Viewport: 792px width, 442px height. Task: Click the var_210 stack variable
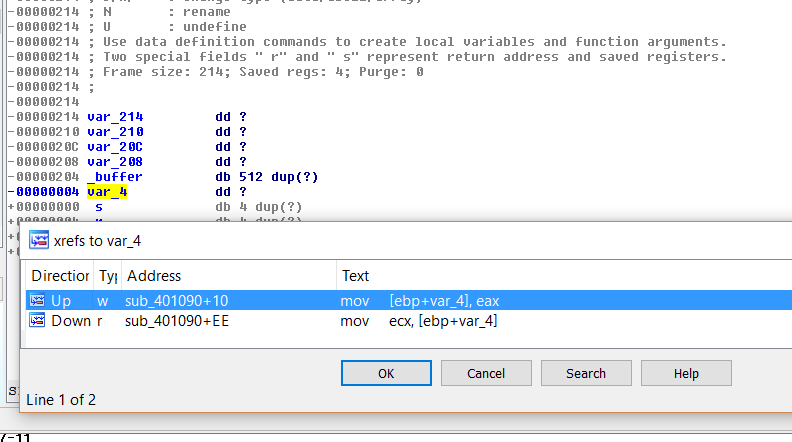tap(115, 132)
